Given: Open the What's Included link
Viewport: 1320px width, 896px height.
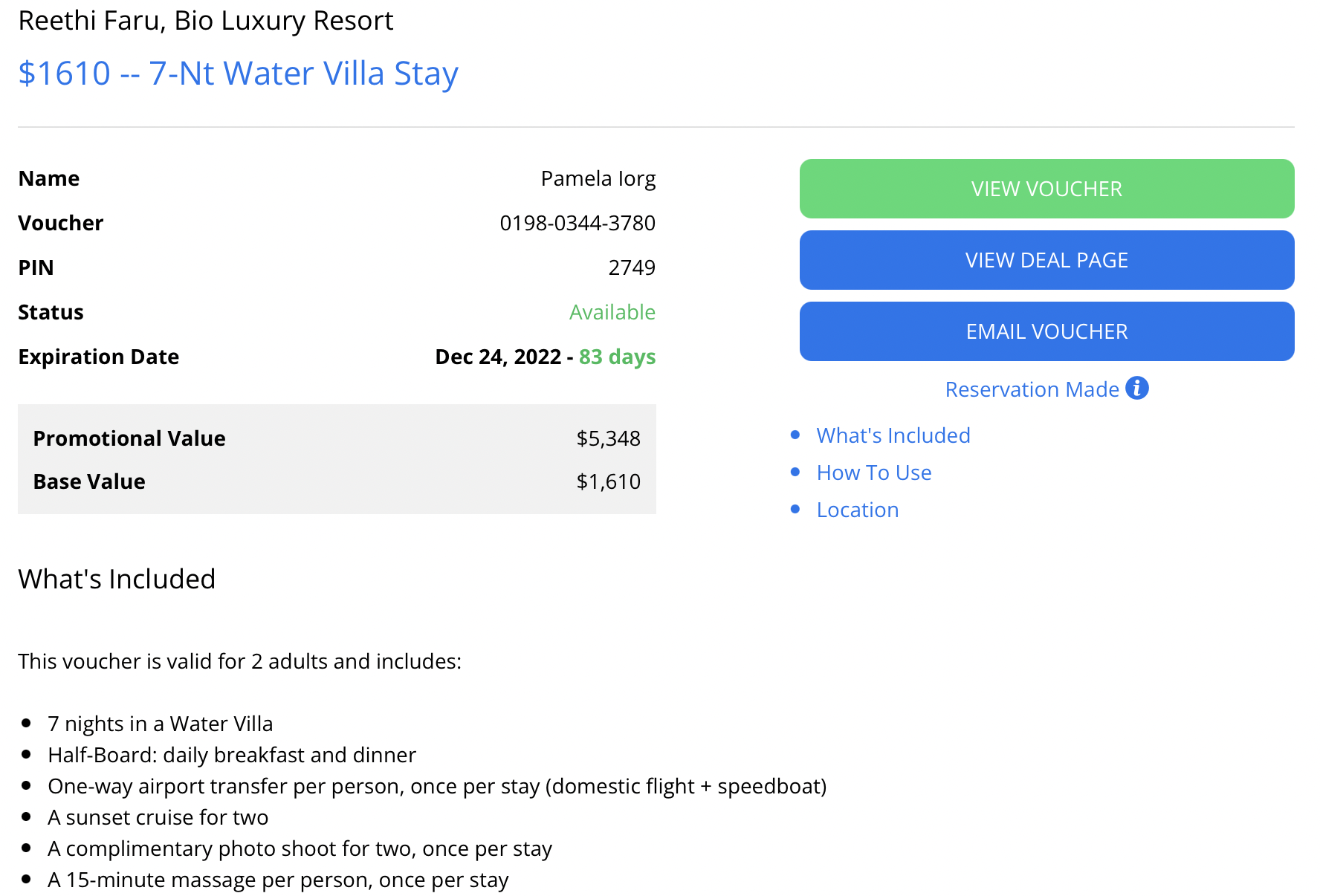Looking at the screenshot, I should click(893, 435).
